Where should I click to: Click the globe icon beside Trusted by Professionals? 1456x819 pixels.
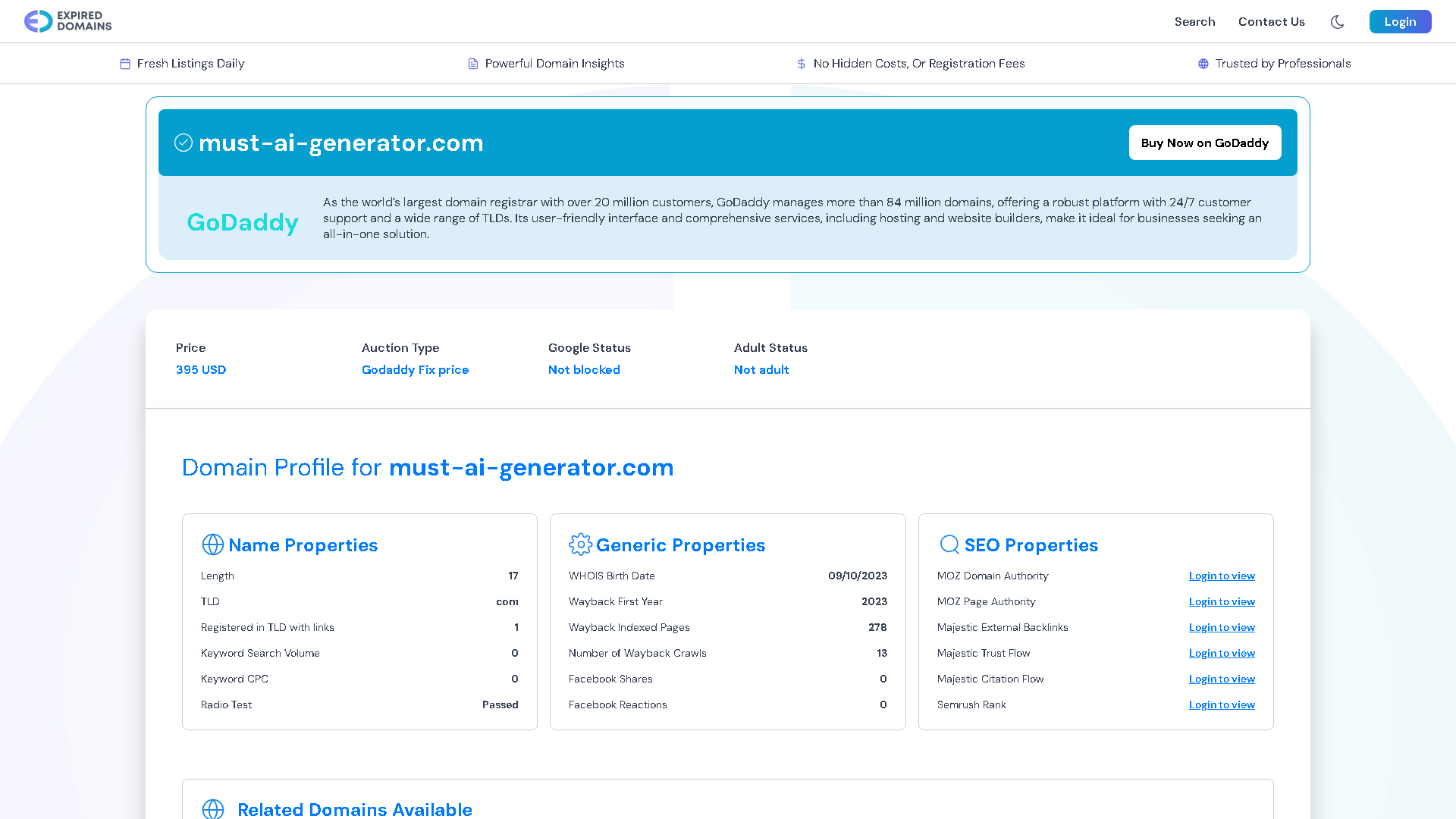click(1203, 64)
